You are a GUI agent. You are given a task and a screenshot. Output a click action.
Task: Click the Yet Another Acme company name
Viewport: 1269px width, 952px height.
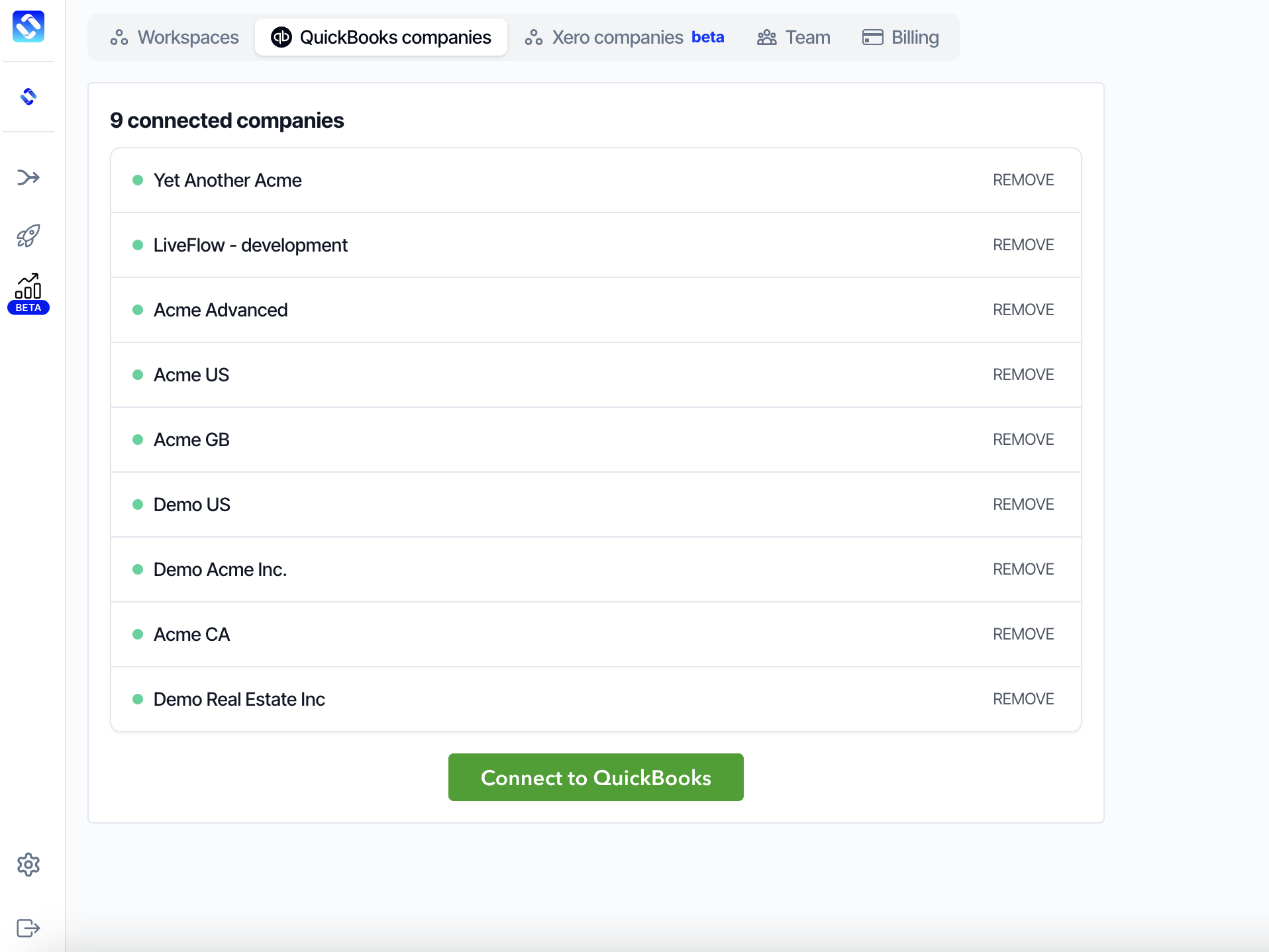[x=227, y=180]
